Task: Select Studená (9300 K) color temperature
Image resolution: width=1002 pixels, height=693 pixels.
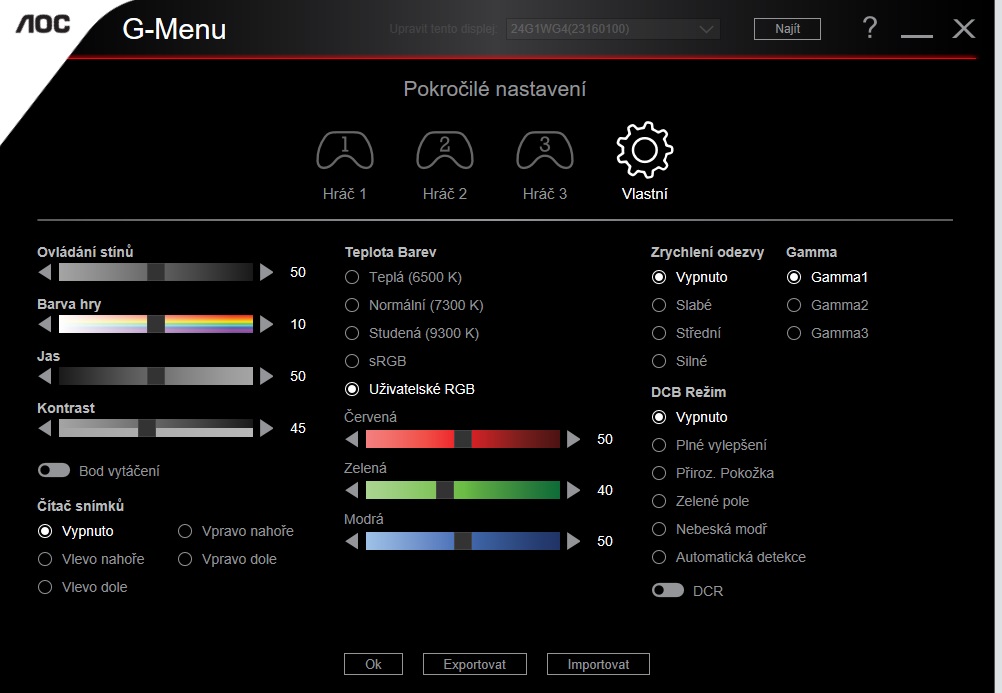Action: pos(412,334)
